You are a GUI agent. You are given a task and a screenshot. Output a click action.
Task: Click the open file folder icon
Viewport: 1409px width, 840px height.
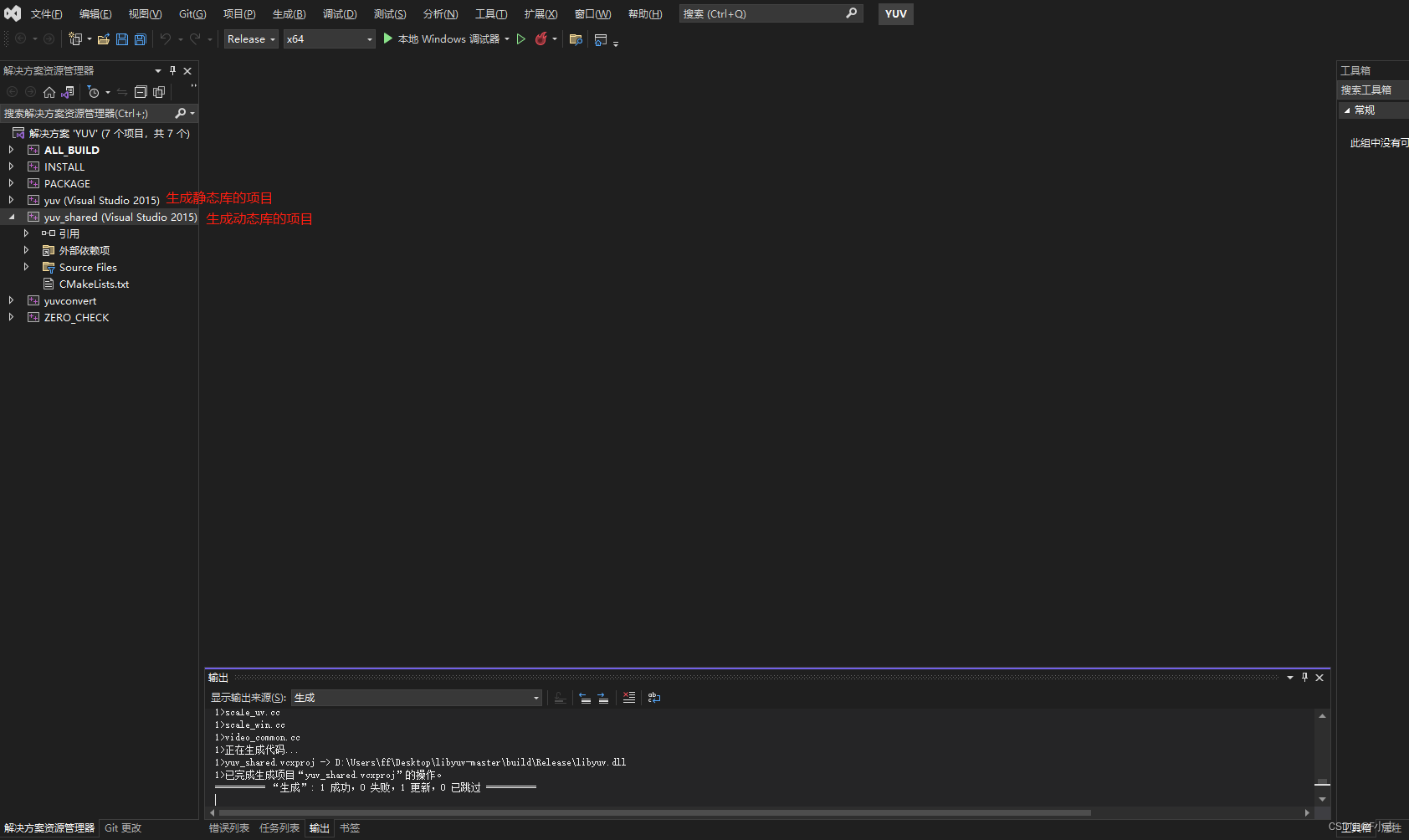pyautogui.click(x=104, y=39)
